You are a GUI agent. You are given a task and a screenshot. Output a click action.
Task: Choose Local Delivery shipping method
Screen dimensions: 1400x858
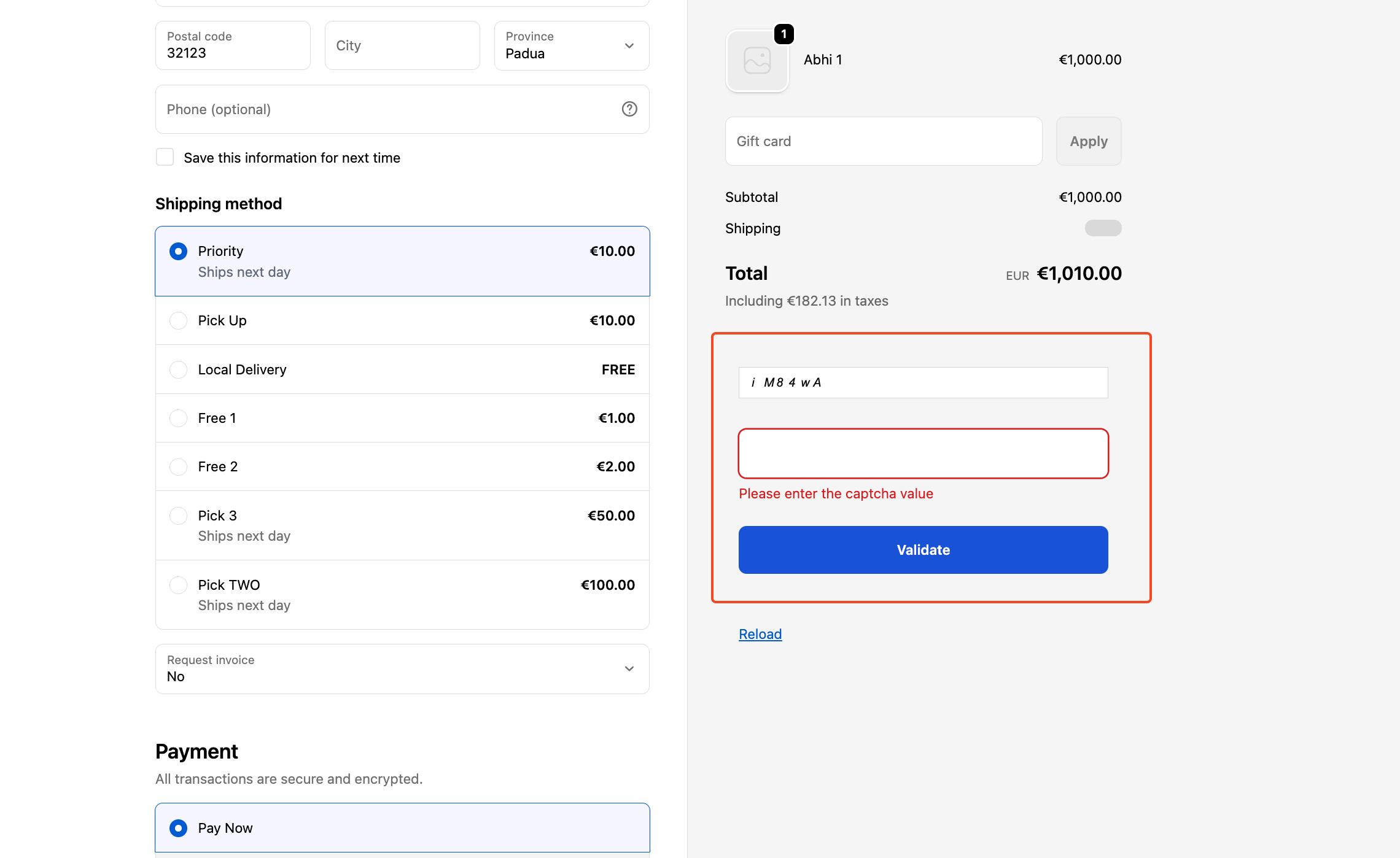pos(179,369)
